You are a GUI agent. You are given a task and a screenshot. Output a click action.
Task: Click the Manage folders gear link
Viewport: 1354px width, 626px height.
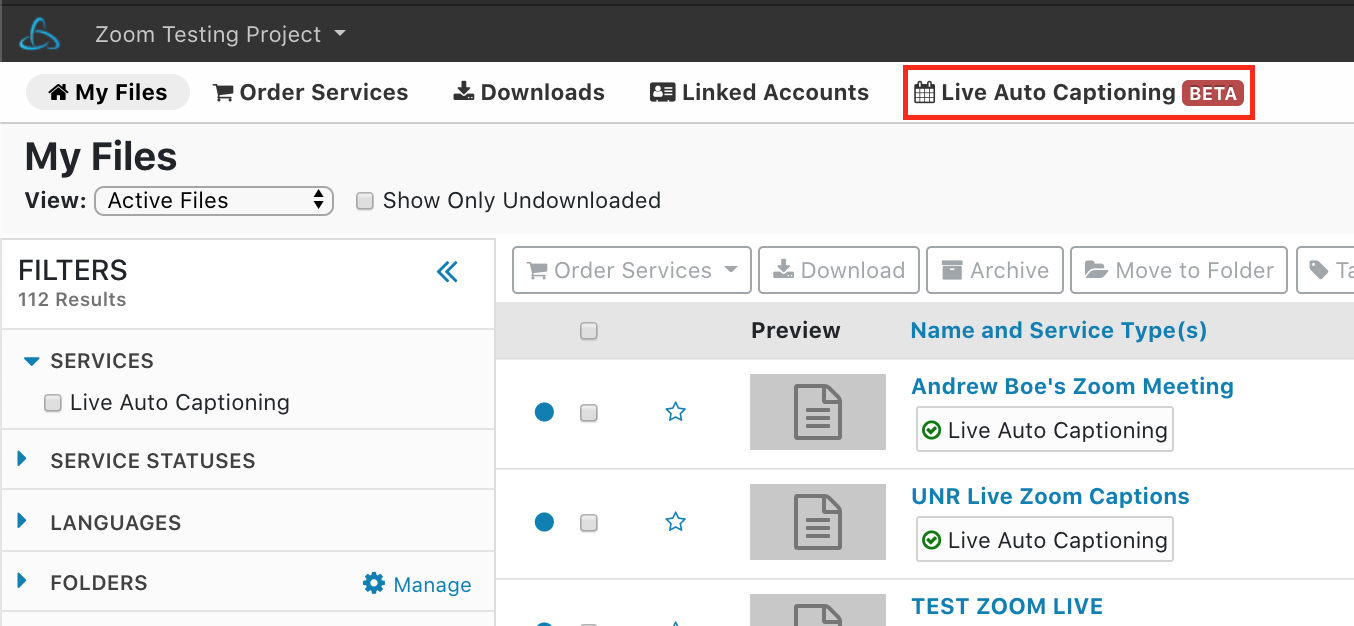tap(417, 584)
